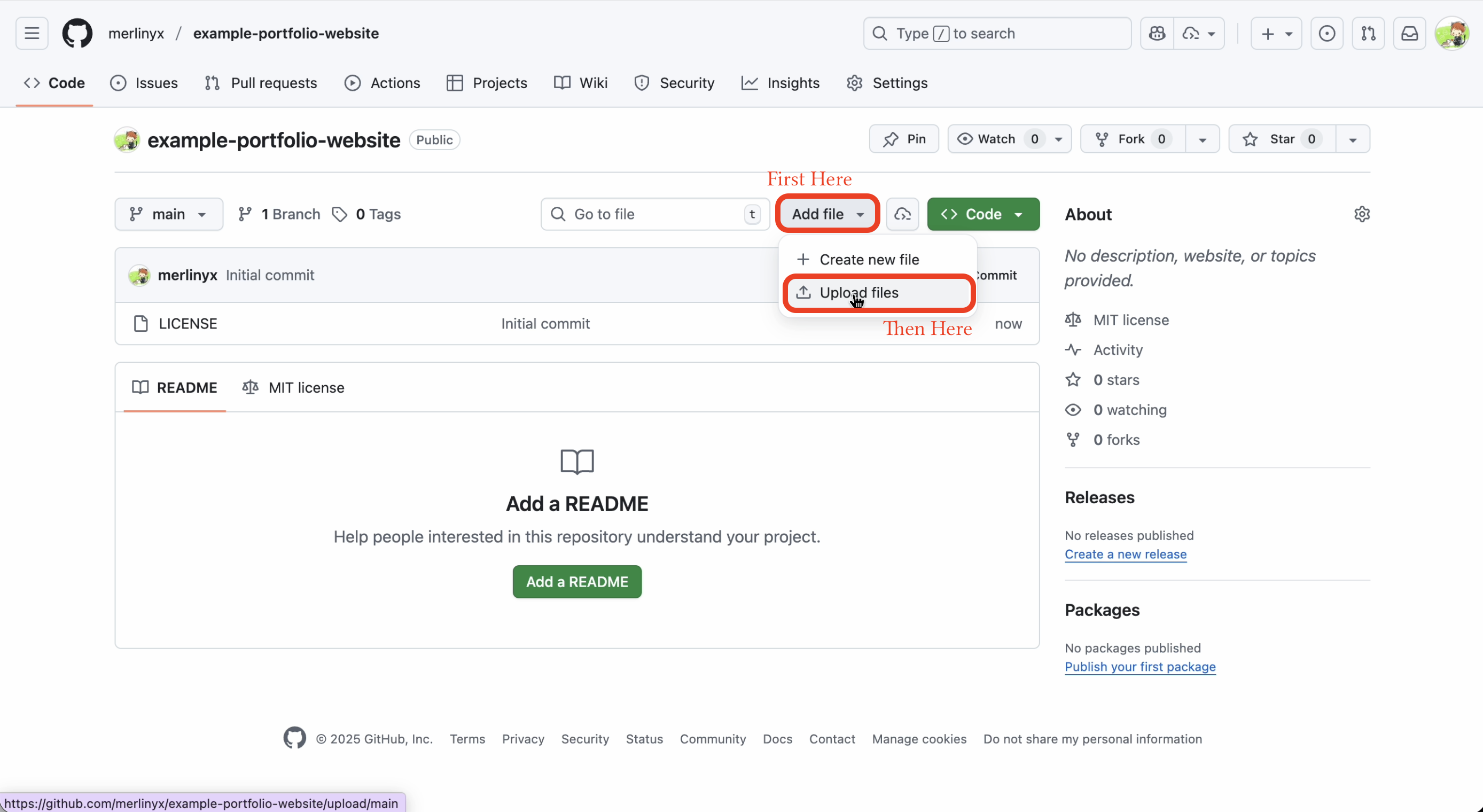Screen dimensions: 1483x812
Task: Open the issues icon in the header
Action: (1326, 34)
